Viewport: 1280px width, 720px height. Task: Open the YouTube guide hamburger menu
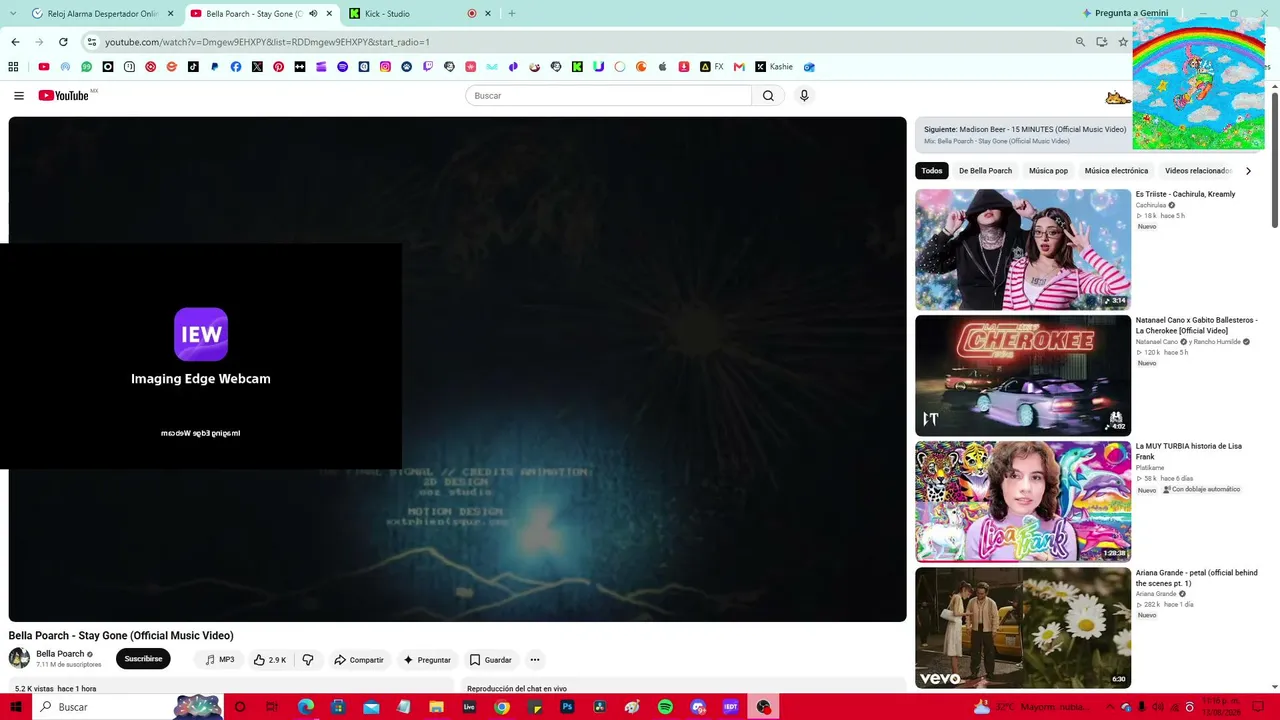(19, 96)
